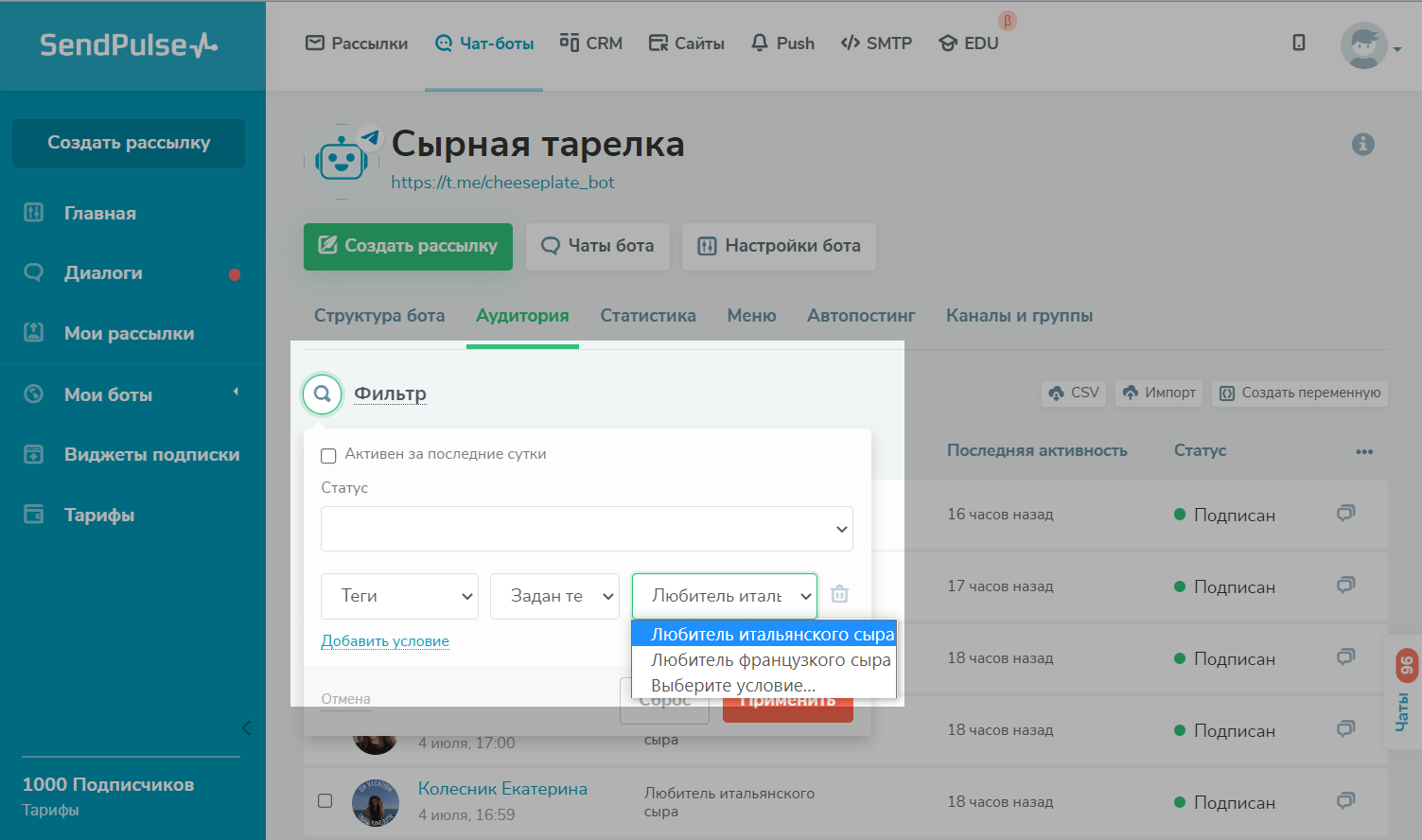Click Создать переменную button
Viewport: 1422px width, 840px height.
coord(1300,393)
